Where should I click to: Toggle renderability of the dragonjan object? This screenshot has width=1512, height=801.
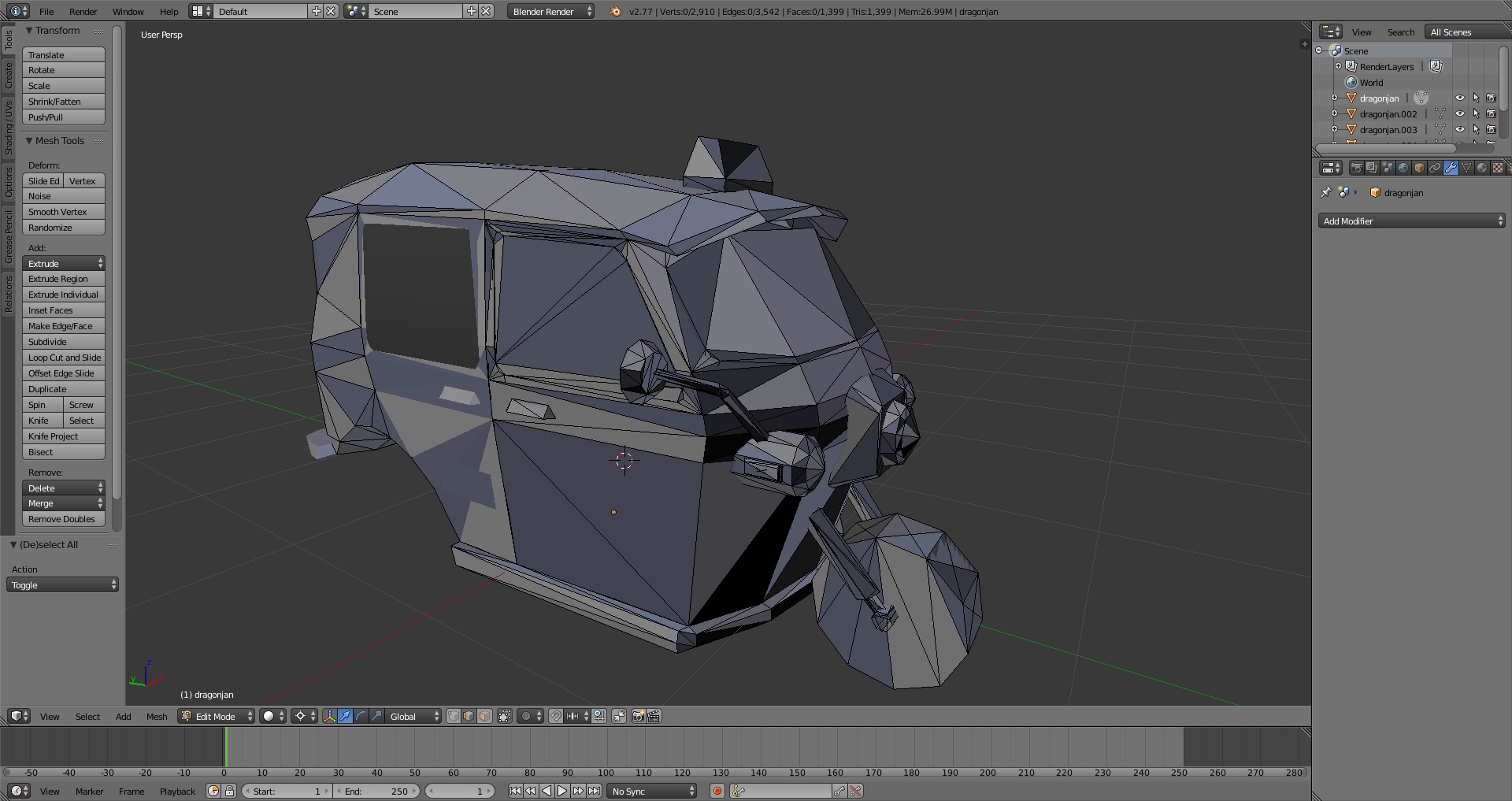click(x=1491, y=98)
